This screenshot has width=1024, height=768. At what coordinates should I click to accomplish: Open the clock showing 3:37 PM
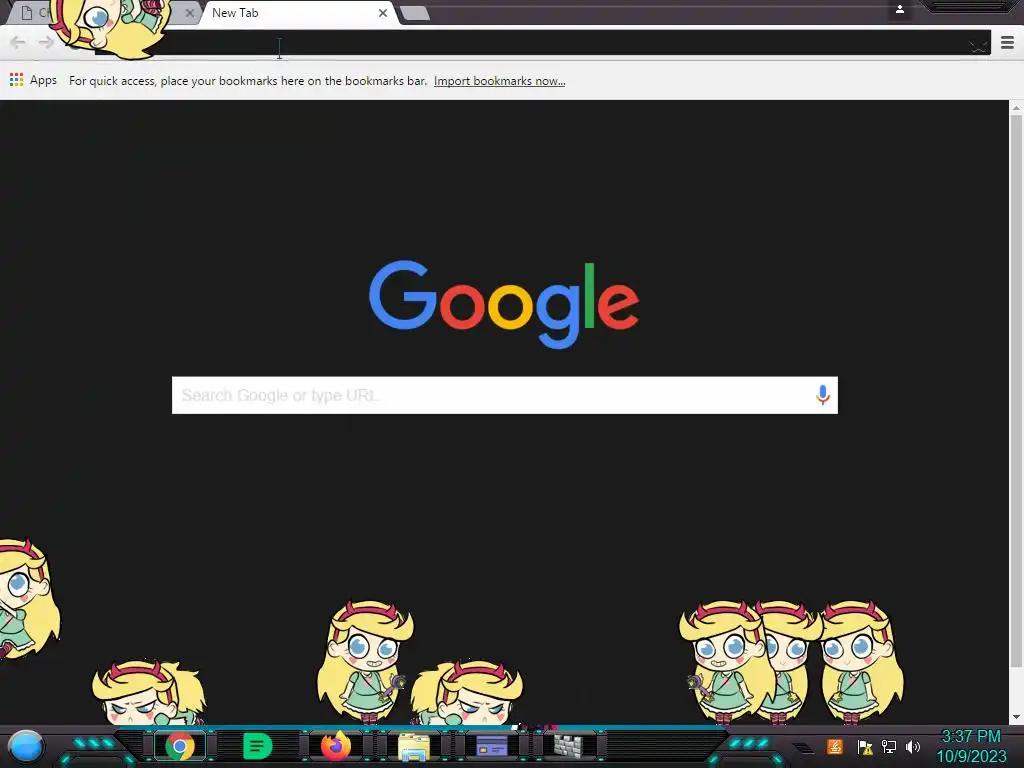pyautogui.click(x=971, y=746)
